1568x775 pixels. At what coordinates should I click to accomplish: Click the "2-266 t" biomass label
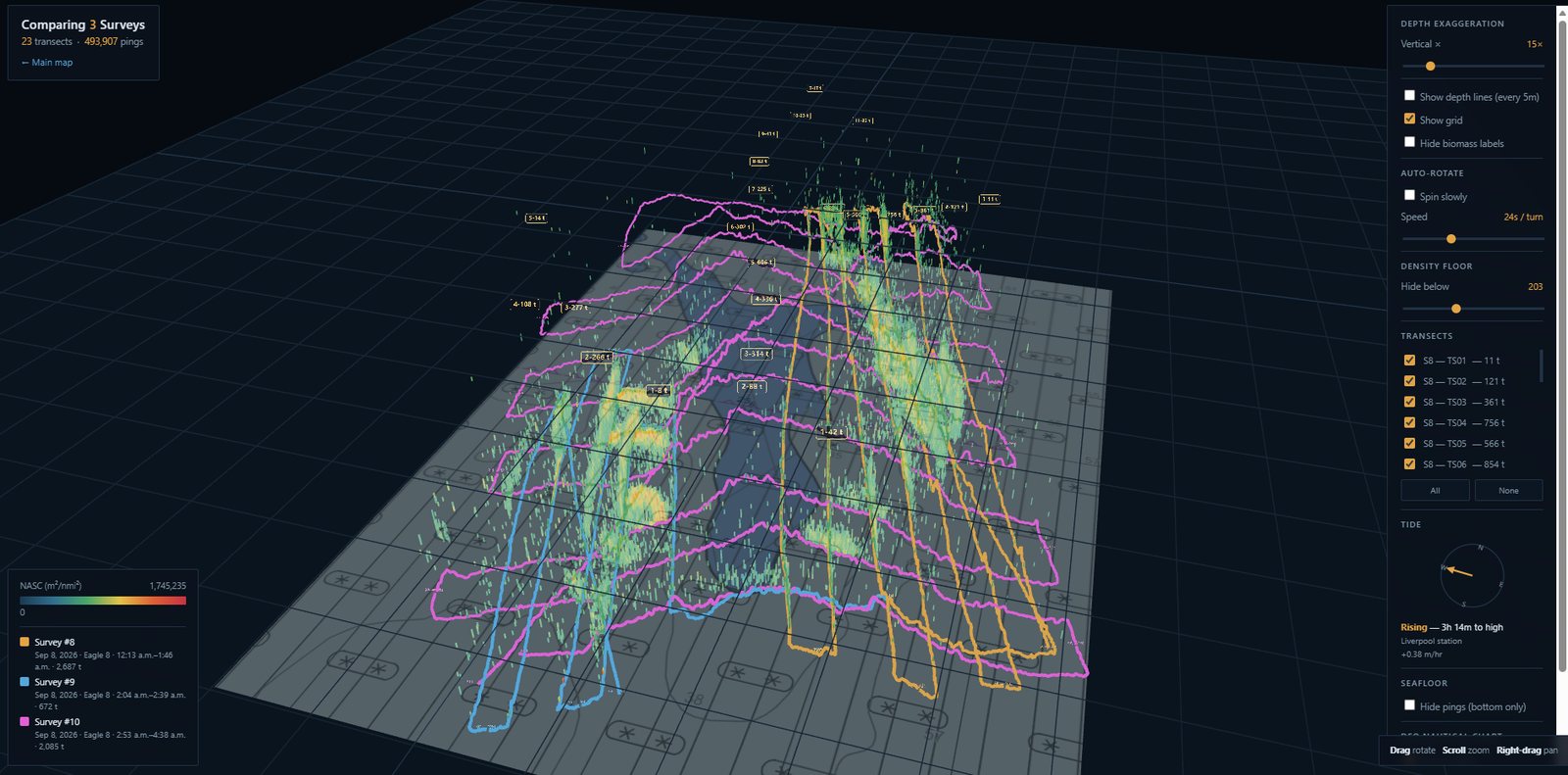tap(597, 358)
